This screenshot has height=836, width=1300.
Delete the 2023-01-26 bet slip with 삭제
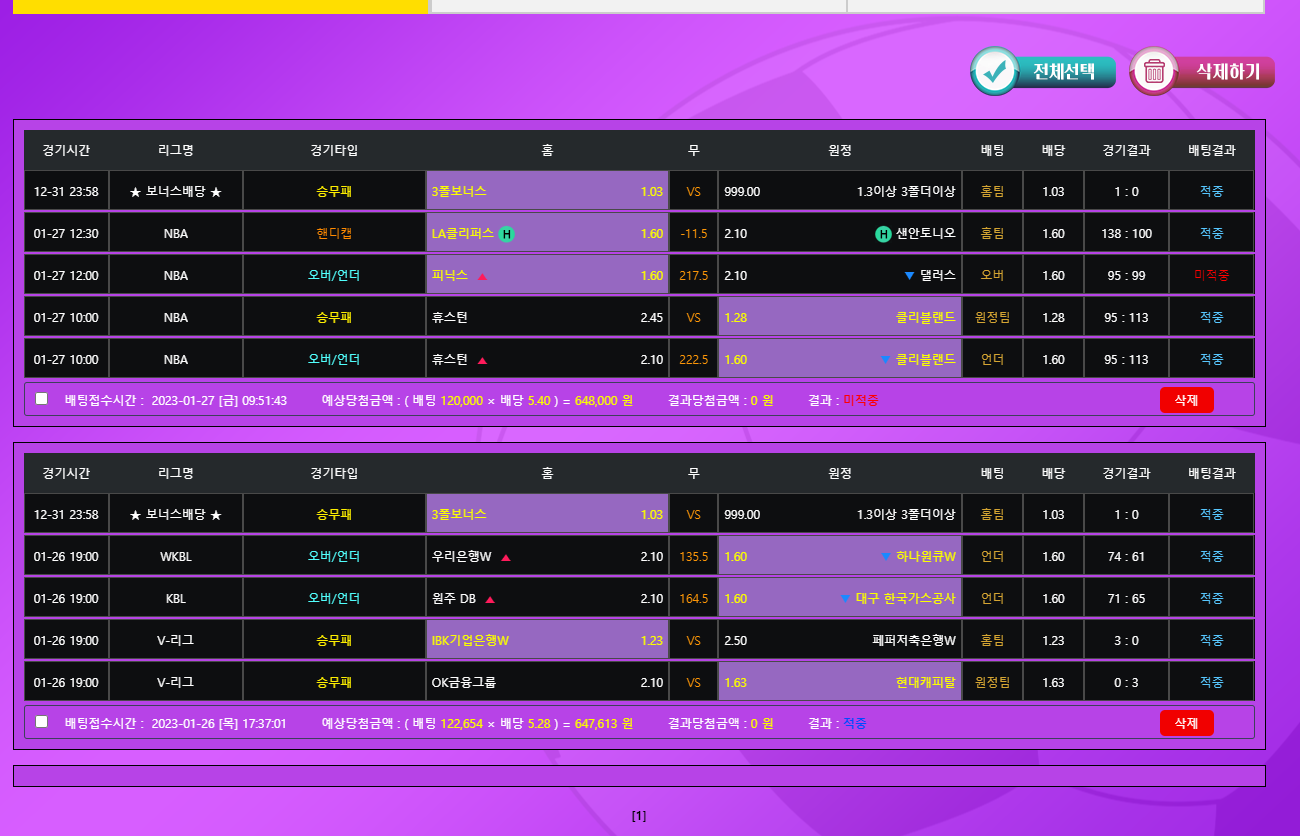tap(1186, 723)
